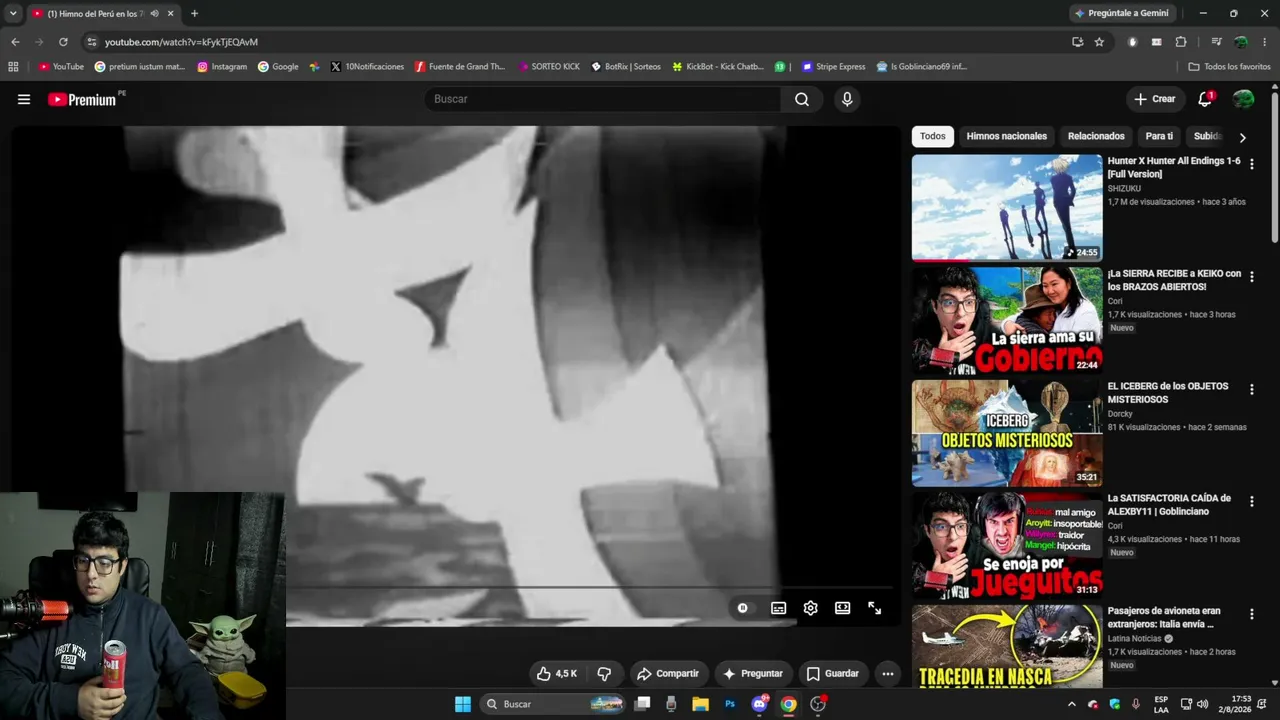Open Chrome media controls icon
The width and height of the screenshot is (1280, 720).
pos(1216,42)
